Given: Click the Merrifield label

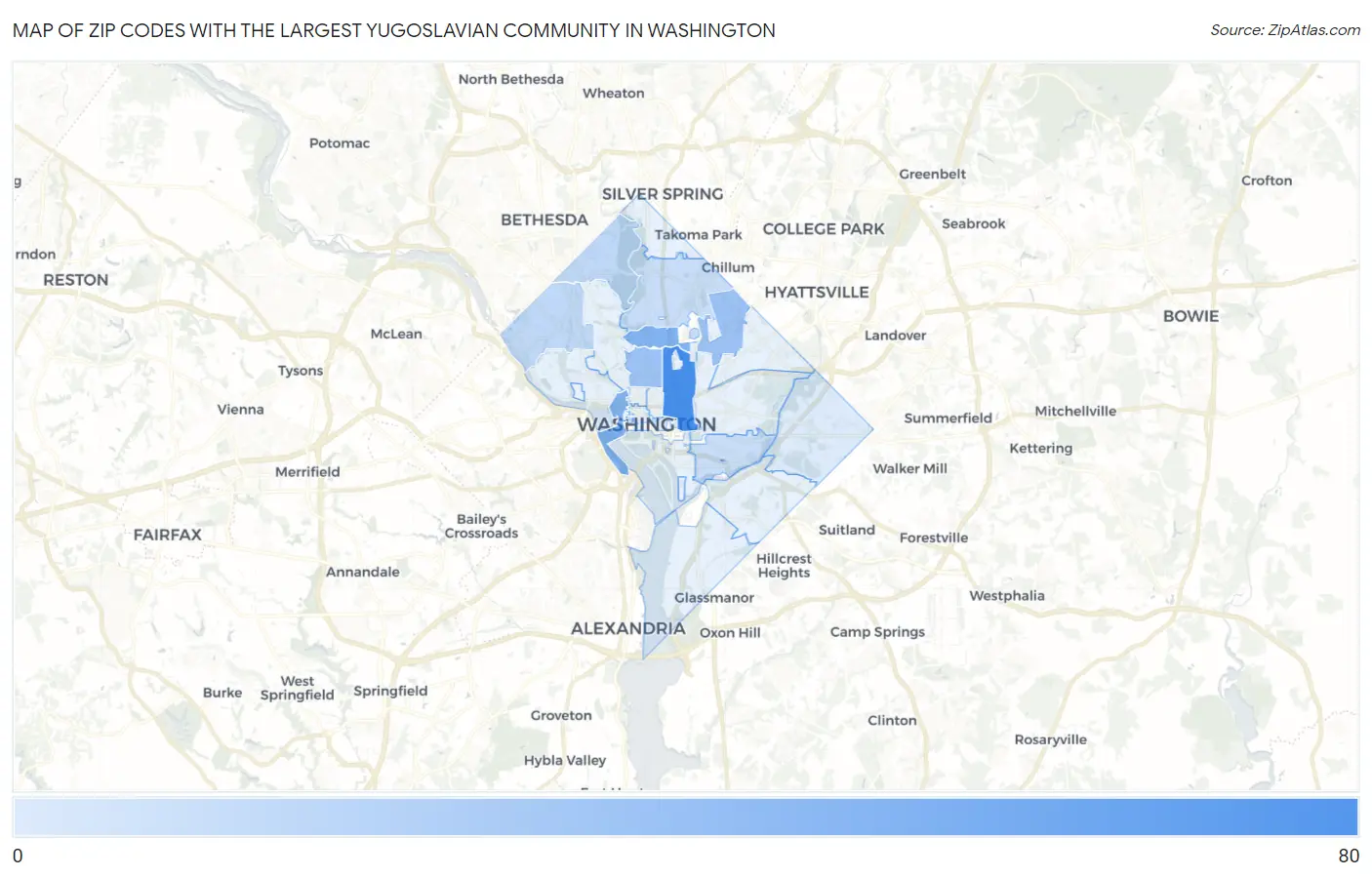Looking at the screenshot, I should [x=307, y=472].
